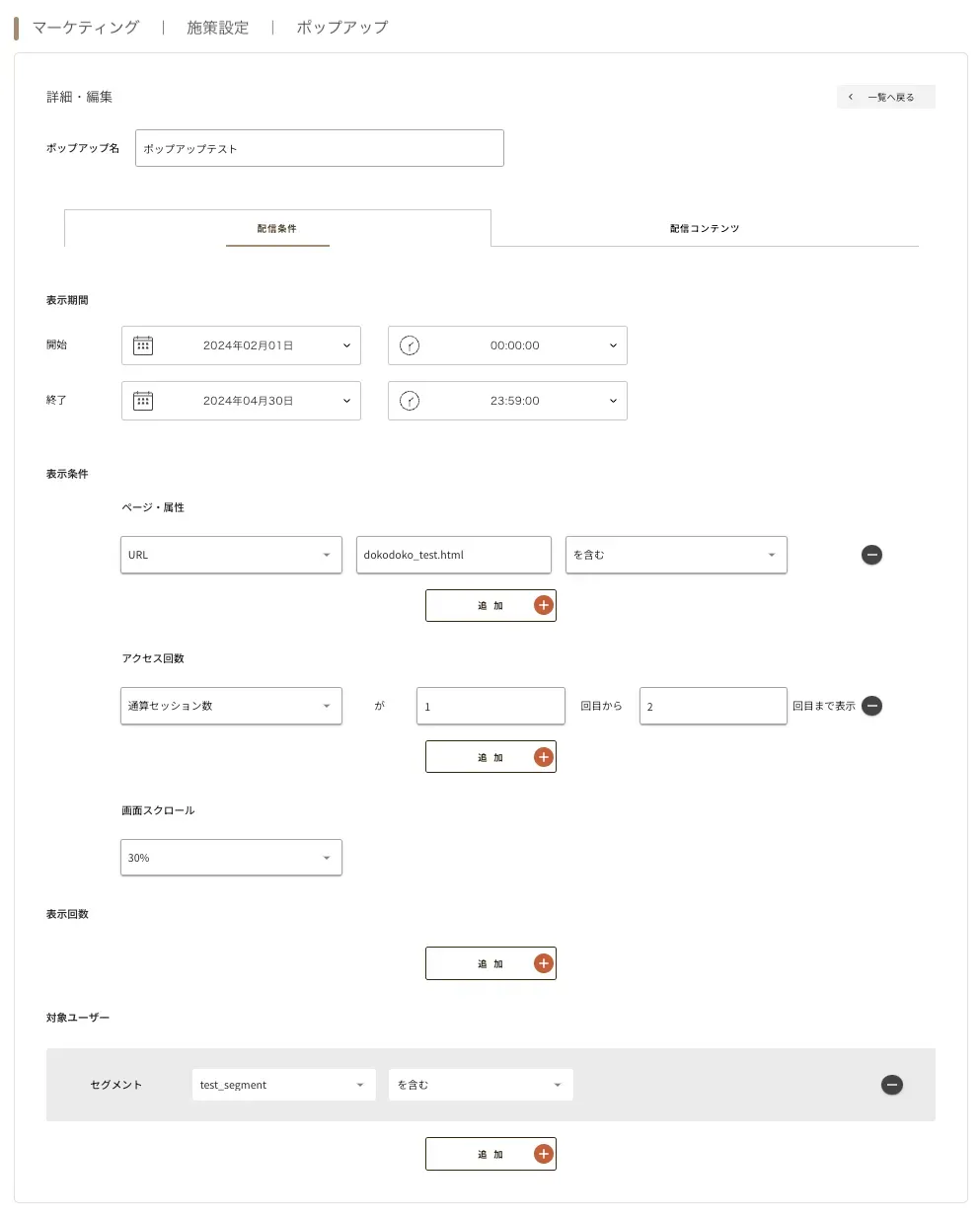Click the ポップアップテスト name field
980x1218 pixels.
point(319,147)
